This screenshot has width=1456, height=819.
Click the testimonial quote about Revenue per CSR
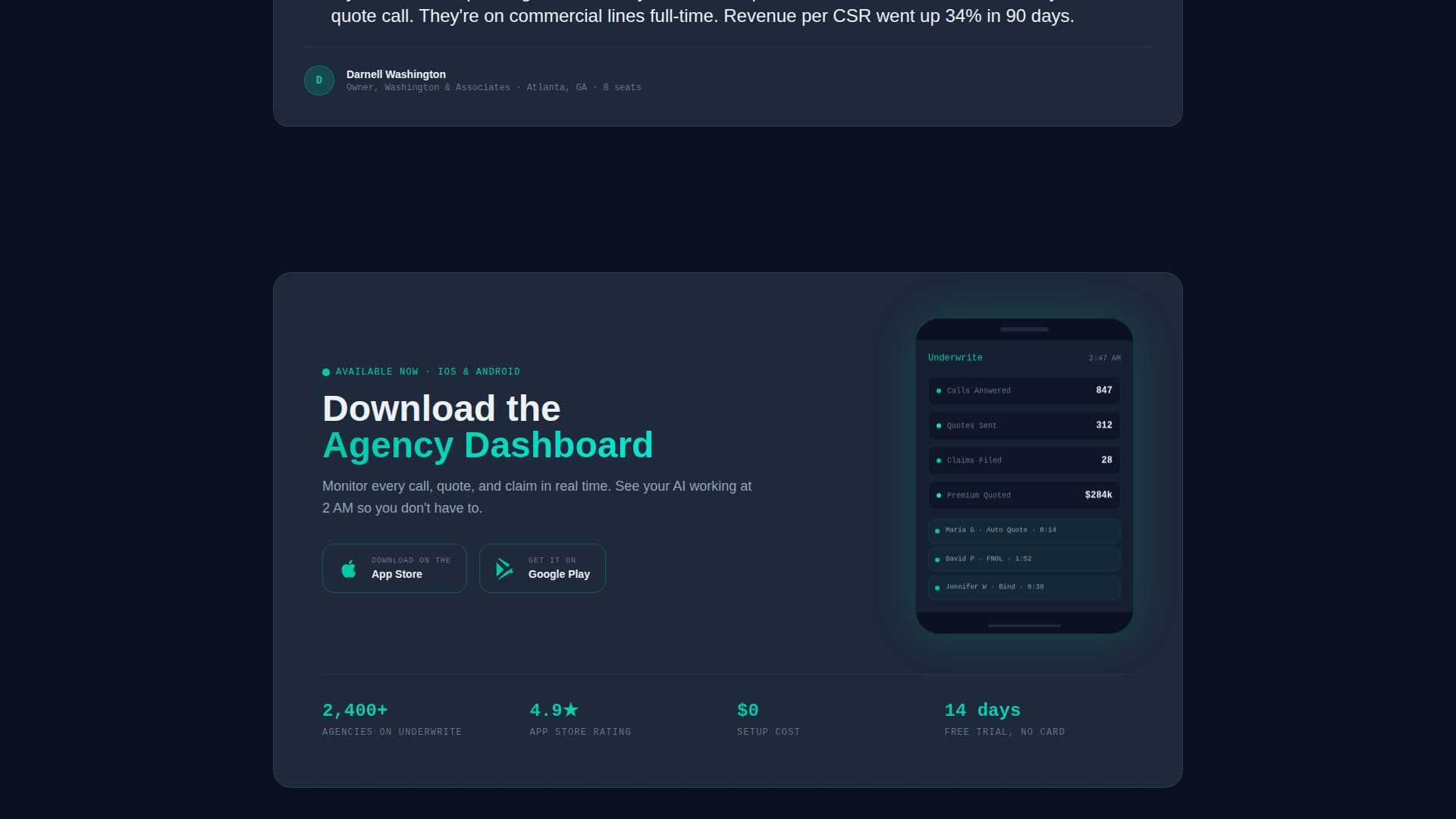pos(702,15)
